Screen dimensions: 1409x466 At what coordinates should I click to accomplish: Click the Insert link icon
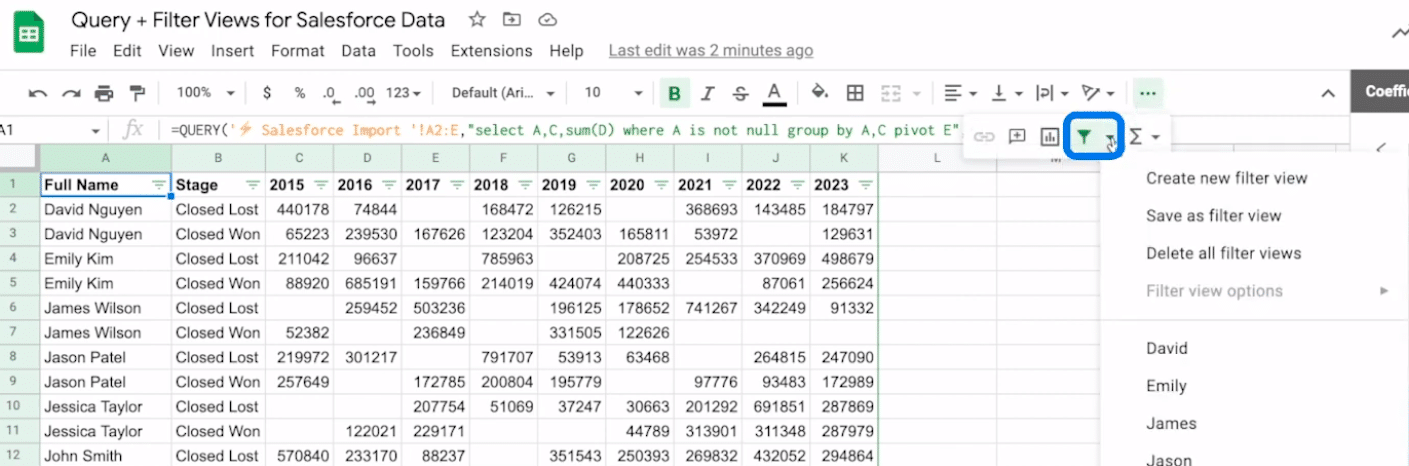(x=984, y=137)
